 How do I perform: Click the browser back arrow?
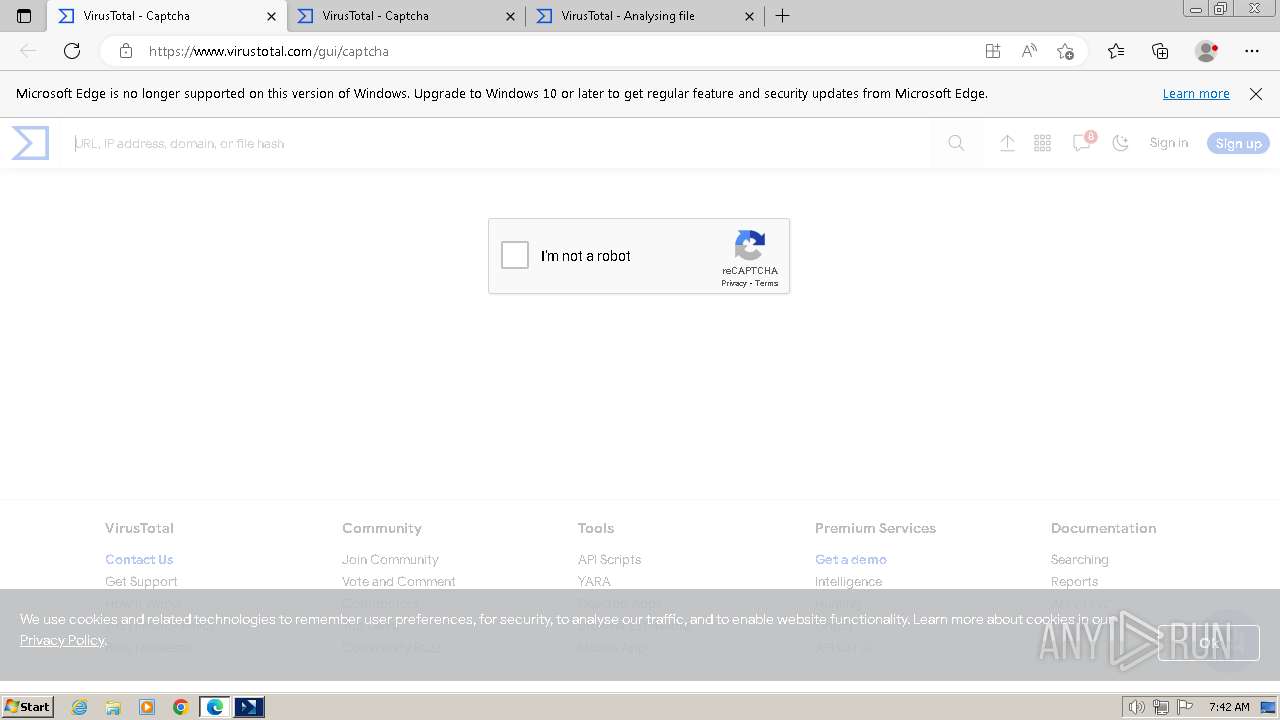click(28, 51)
